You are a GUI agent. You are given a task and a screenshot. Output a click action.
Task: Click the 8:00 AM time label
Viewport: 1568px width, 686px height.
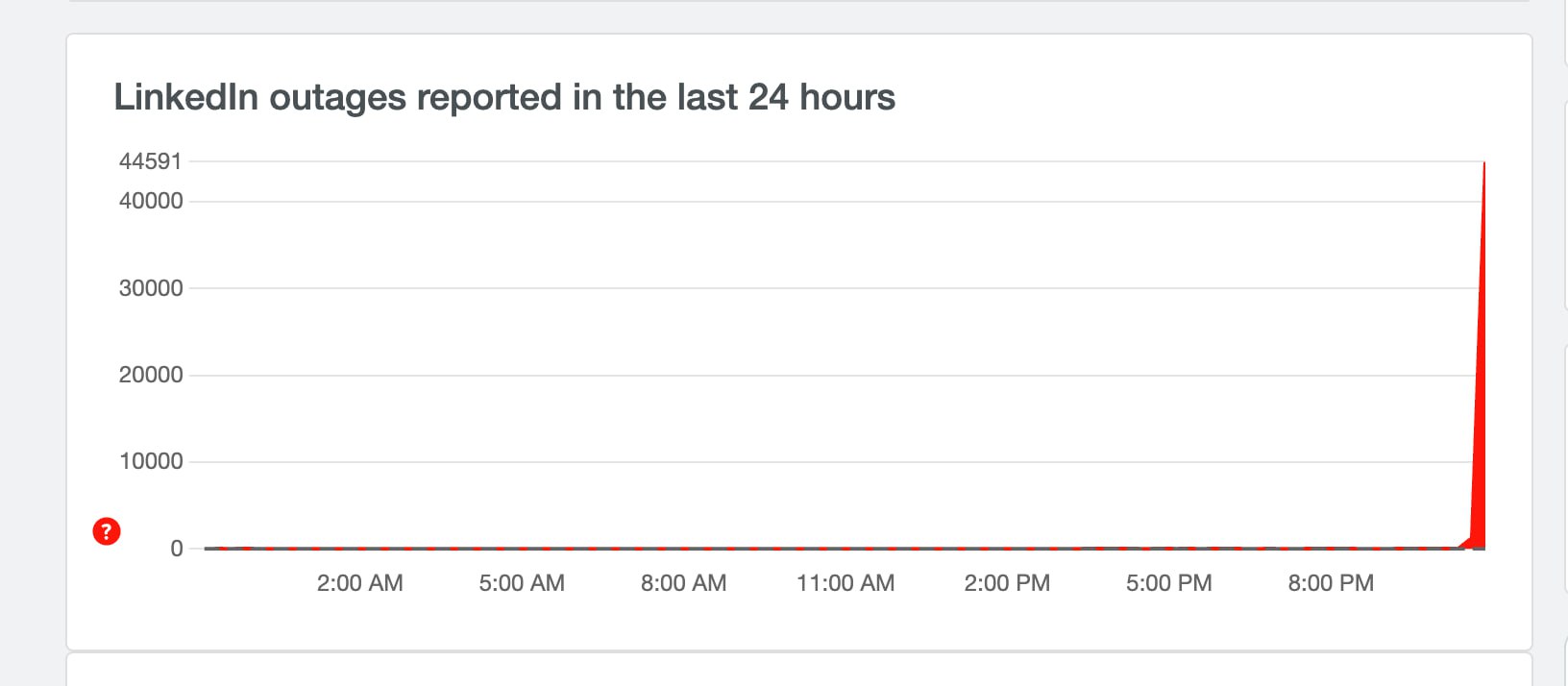684,583
